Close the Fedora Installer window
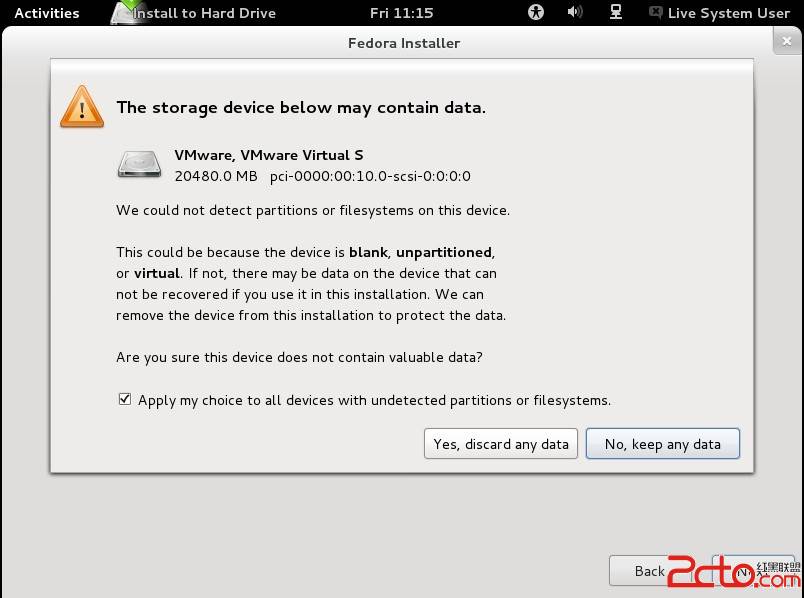The image size is (804, 598). tap(787, 41)
